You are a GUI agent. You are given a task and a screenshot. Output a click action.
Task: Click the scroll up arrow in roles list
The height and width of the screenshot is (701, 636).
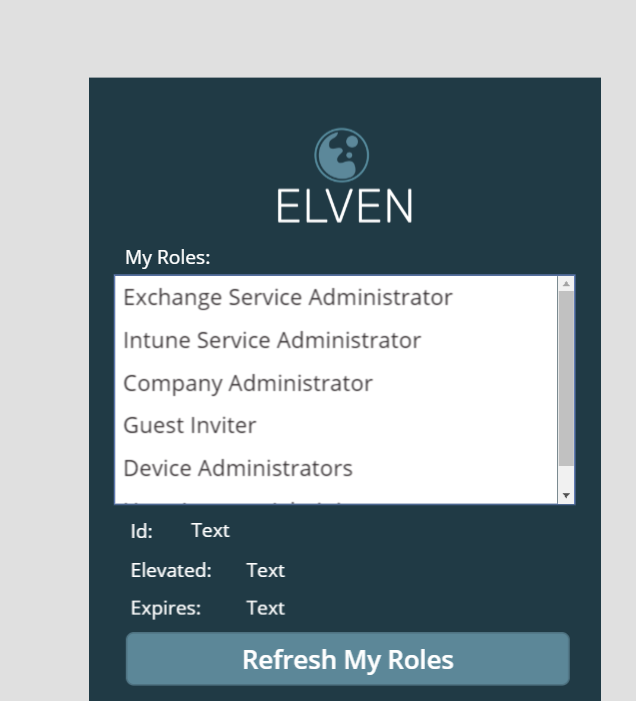click(566, 284)
